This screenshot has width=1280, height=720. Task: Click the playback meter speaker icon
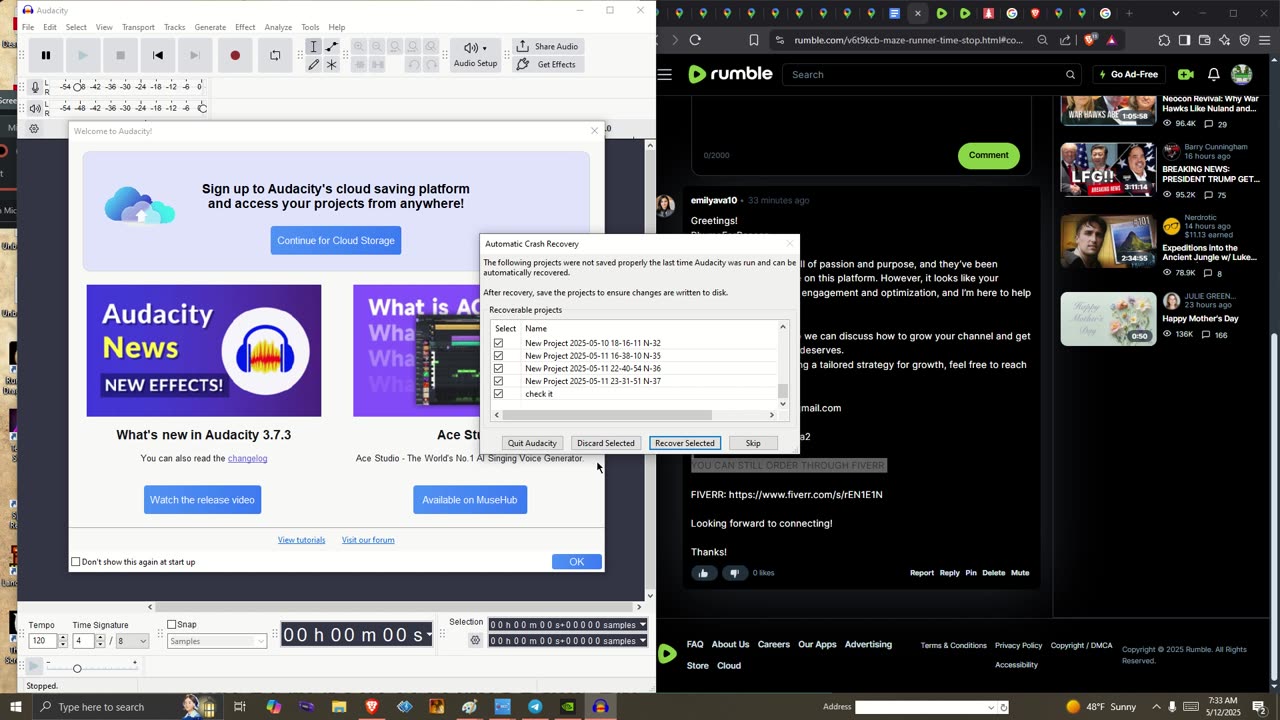click(35, 108)
